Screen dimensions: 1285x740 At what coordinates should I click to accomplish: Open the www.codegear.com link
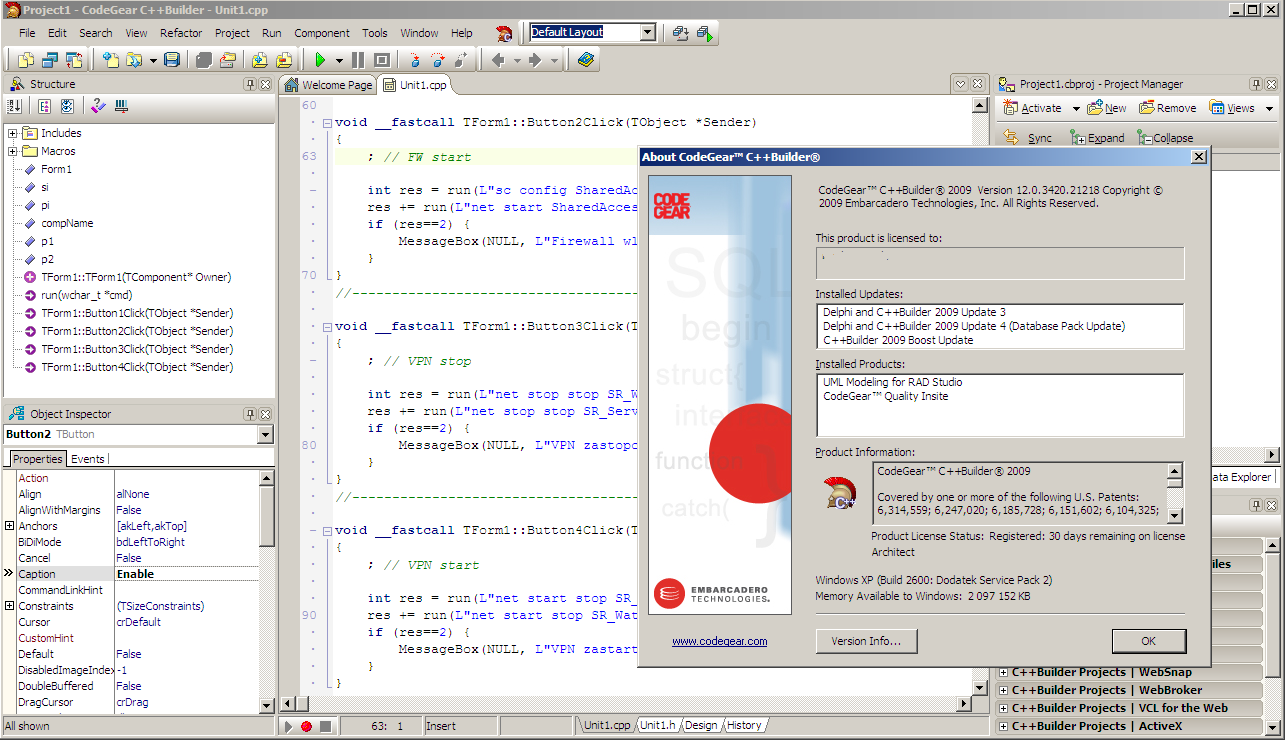[720, 641]
